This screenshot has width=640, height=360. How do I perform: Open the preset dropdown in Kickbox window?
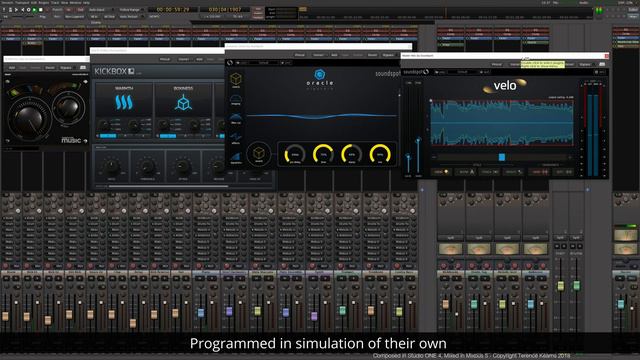tap(184, 59)
